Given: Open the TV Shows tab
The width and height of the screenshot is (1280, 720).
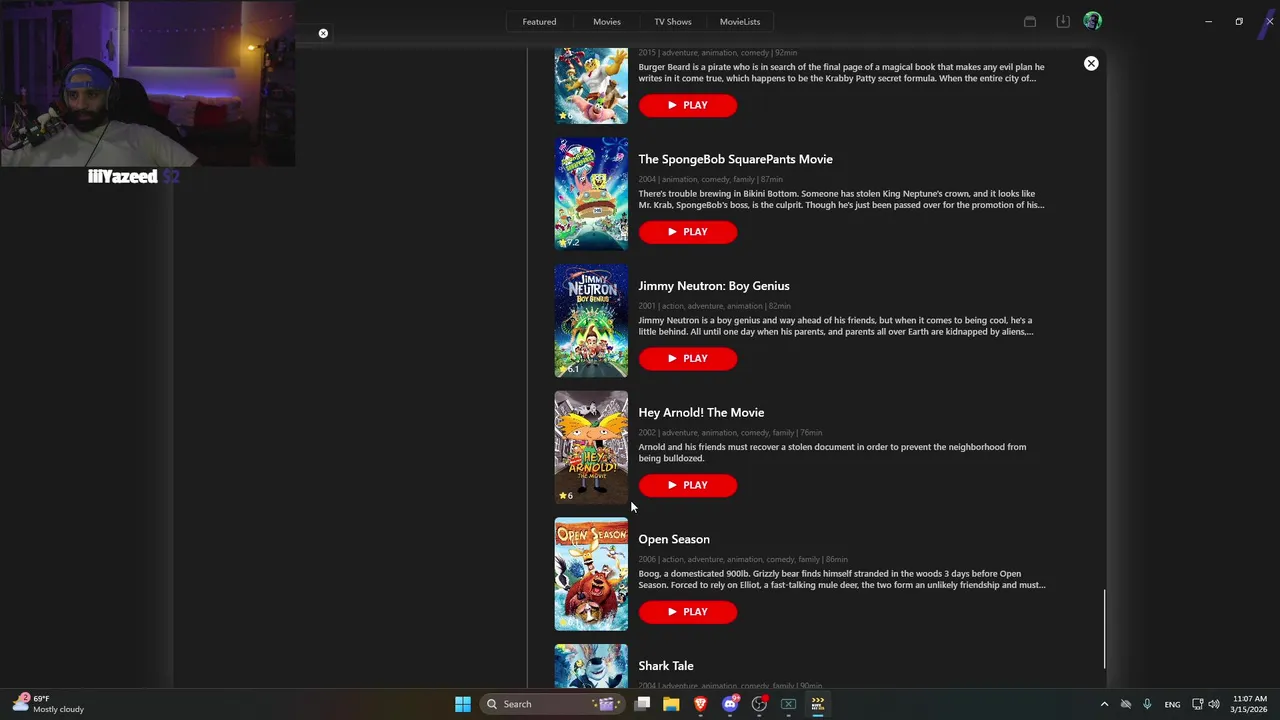Looking at the screenshot, I should pyautogui.click(x=673, y=22).
